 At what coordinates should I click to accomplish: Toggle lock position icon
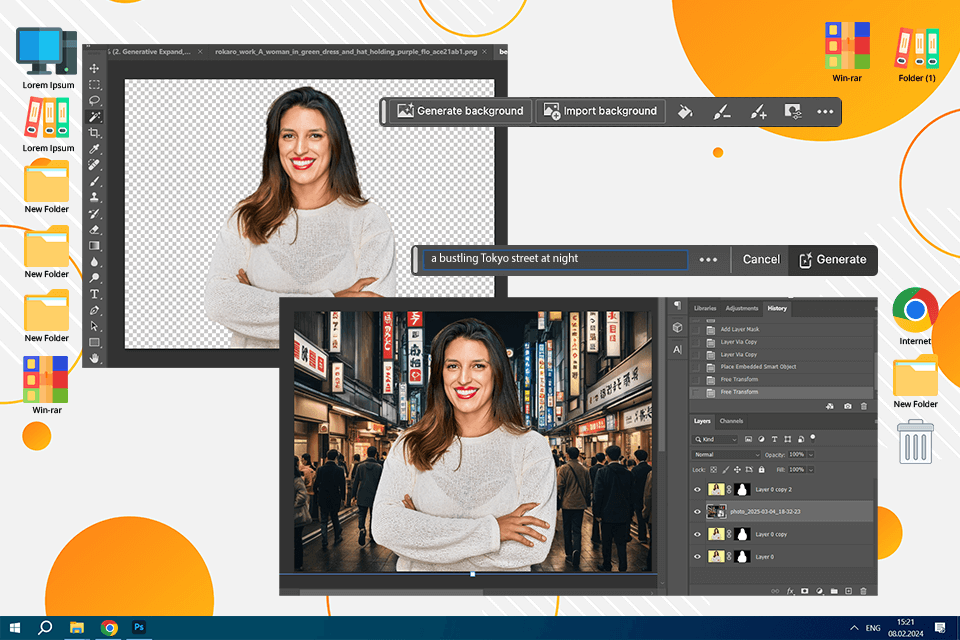[737, 470]
